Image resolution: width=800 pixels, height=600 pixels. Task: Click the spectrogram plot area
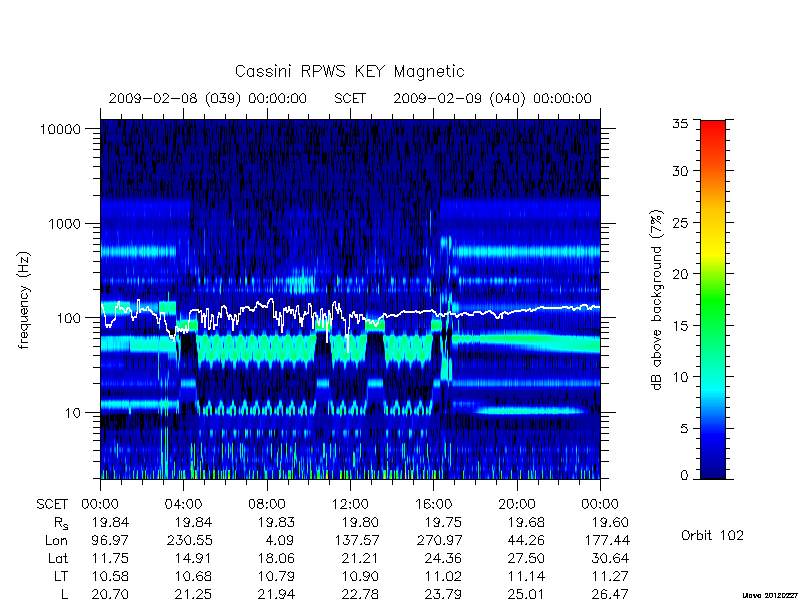350,299
